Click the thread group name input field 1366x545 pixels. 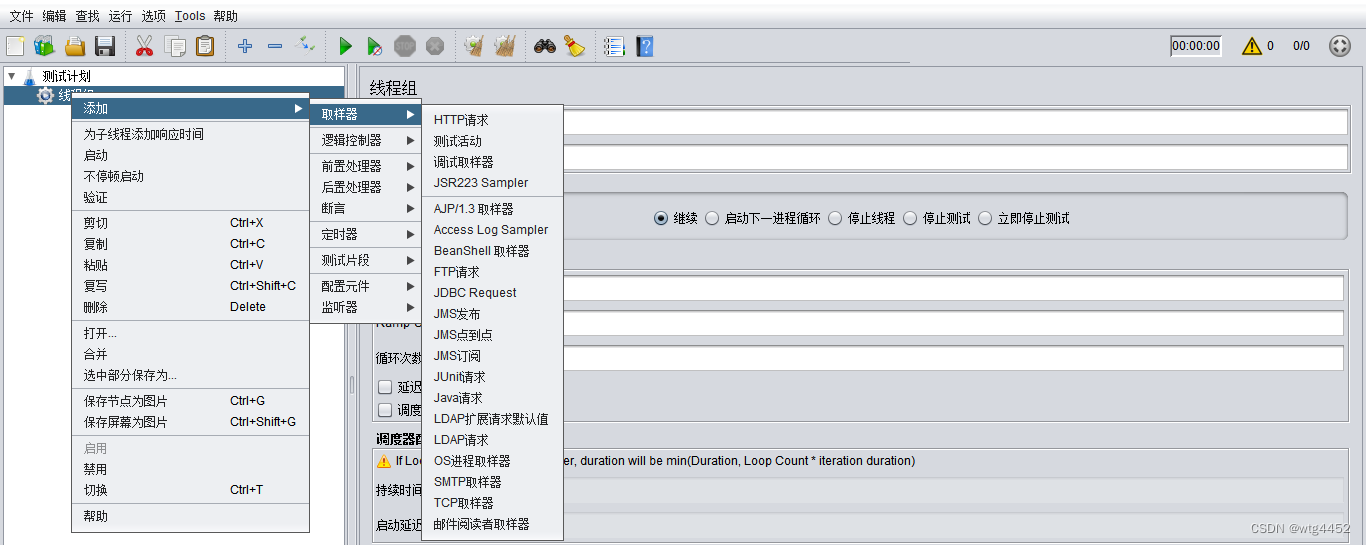click(955, 122)
